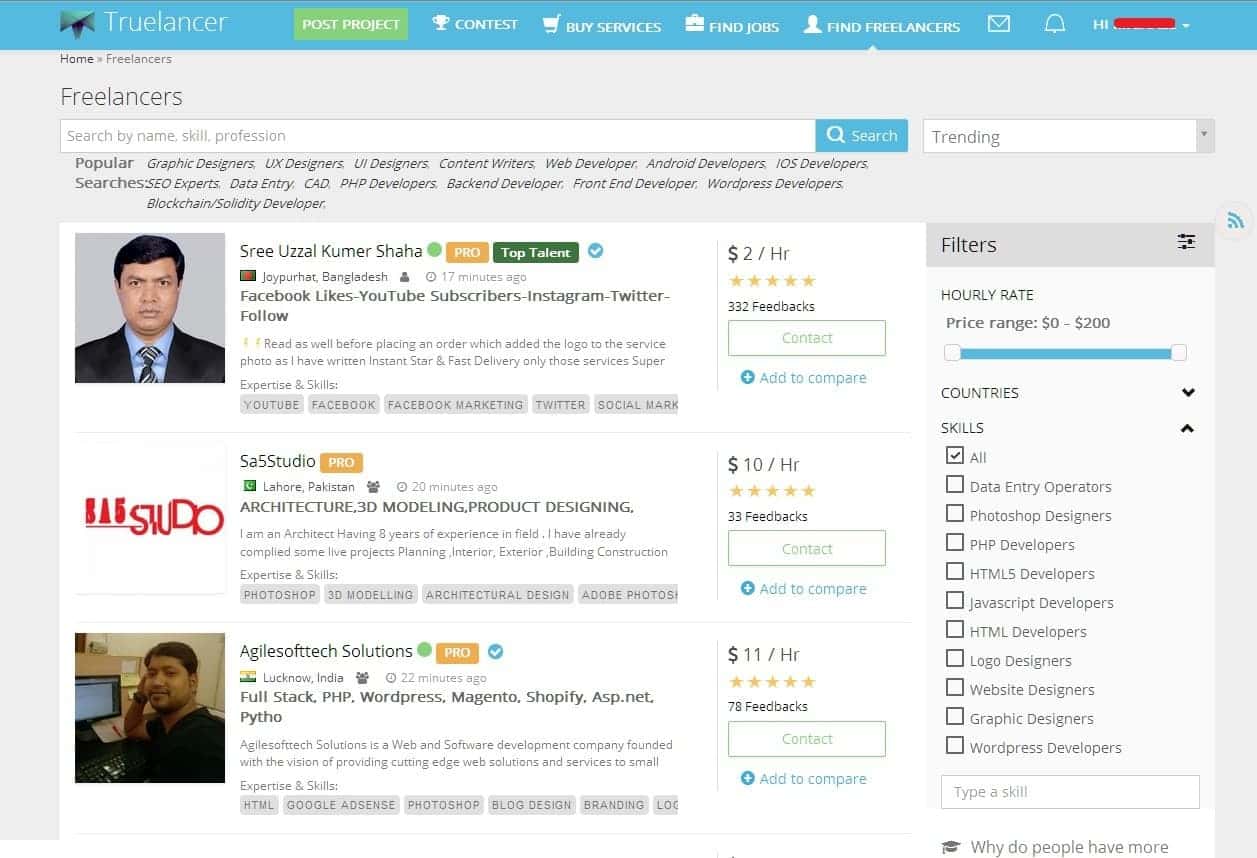1257x858 pixels.
Task: Click the verified badge next to Agilesofttech Solutions
Action: (495, 651)
